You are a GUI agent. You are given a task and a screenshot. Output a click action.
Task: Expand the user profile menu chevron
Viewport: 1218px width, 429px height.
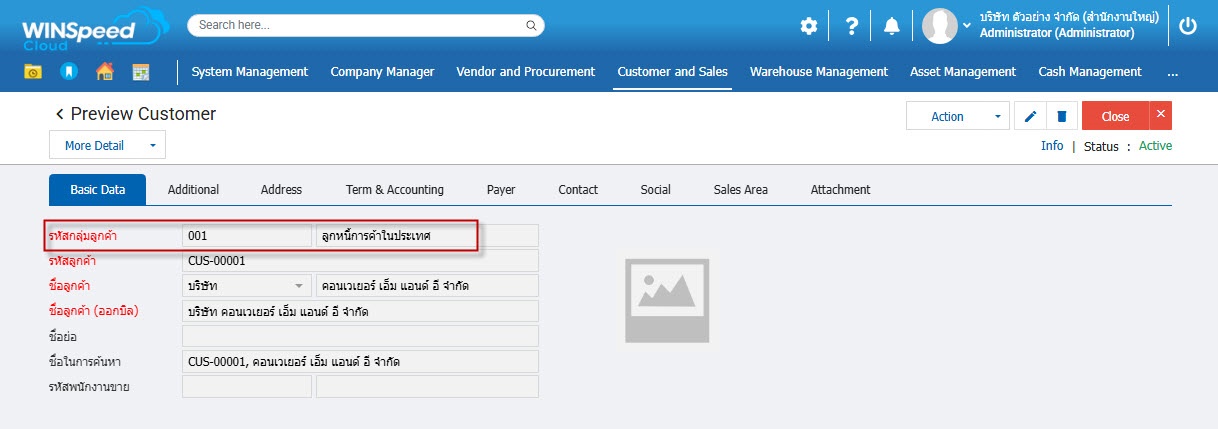point(967,26)
